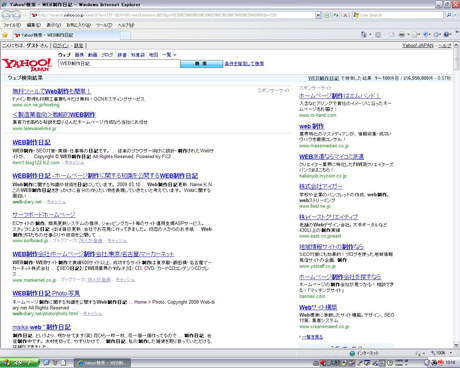Open the サーフボードホームページ result link

click(44, 215)
